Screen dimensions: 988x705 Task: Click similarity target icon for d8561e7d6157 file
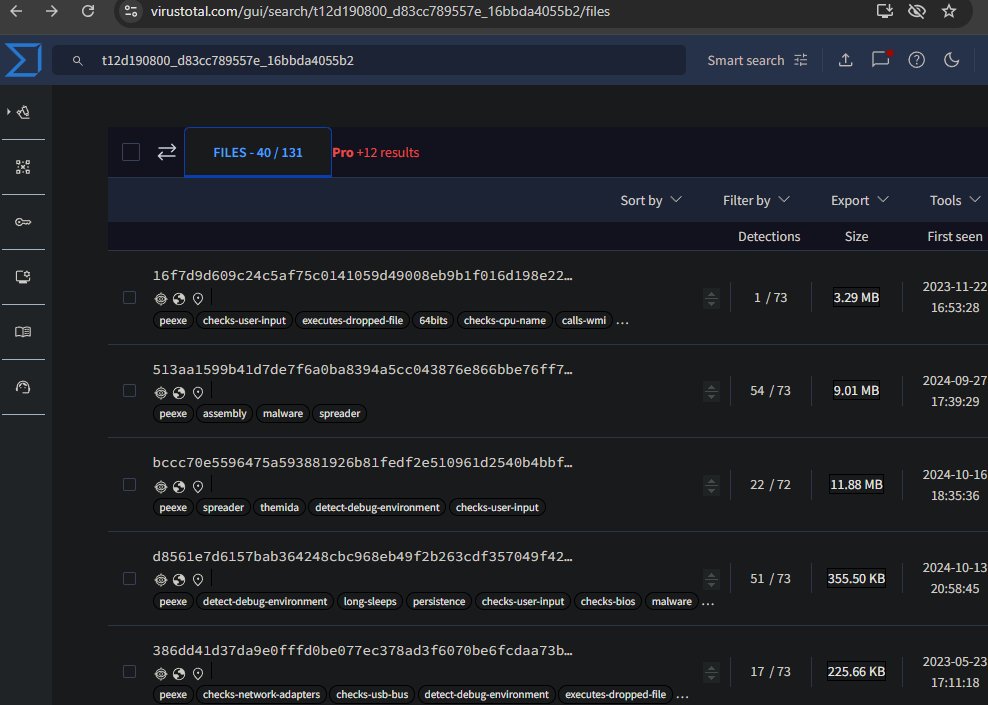[161, 580]
